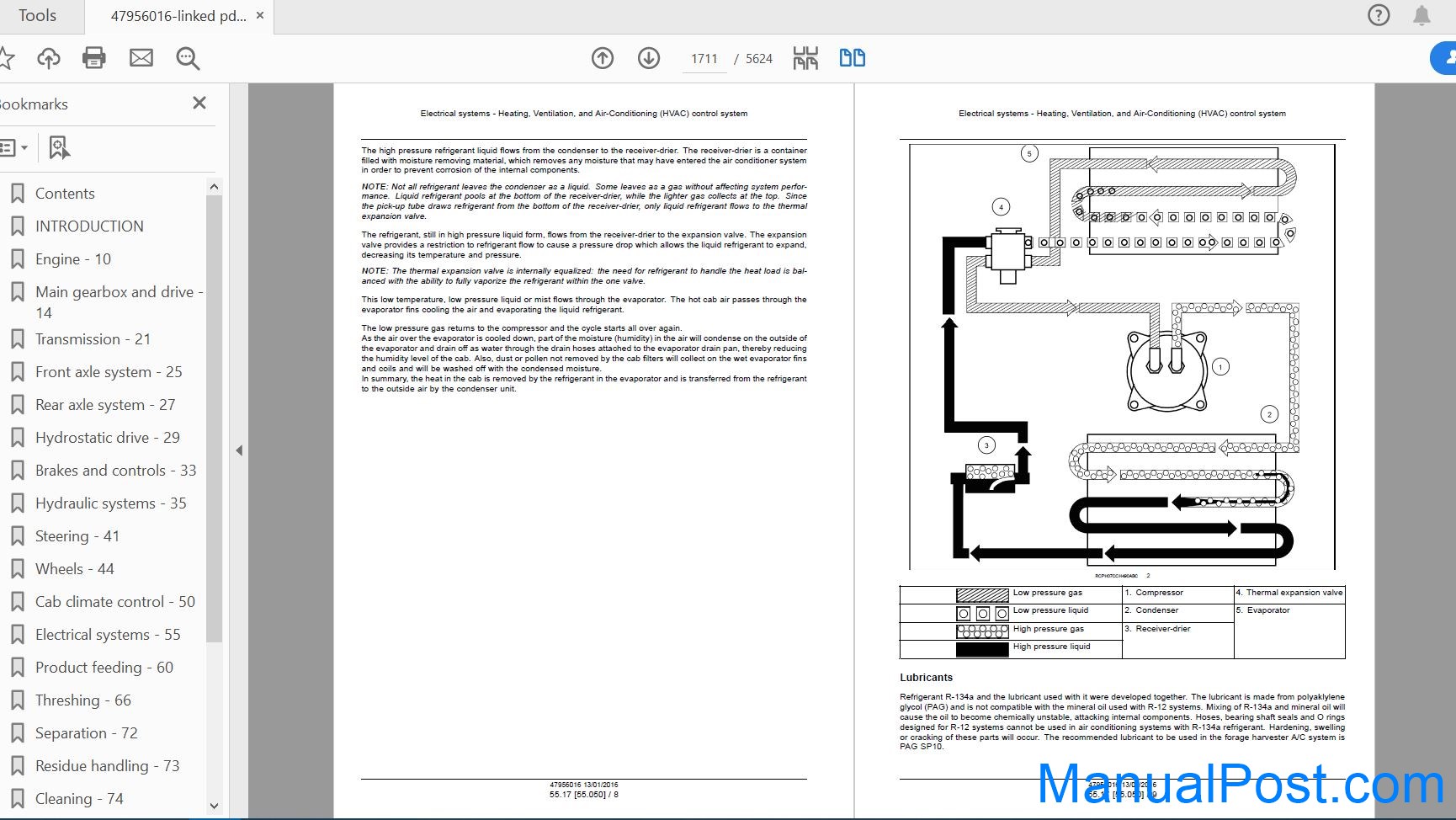Print the document using printer icon
Viewport: 1456px width, 820px height.
tap(94, 58)
